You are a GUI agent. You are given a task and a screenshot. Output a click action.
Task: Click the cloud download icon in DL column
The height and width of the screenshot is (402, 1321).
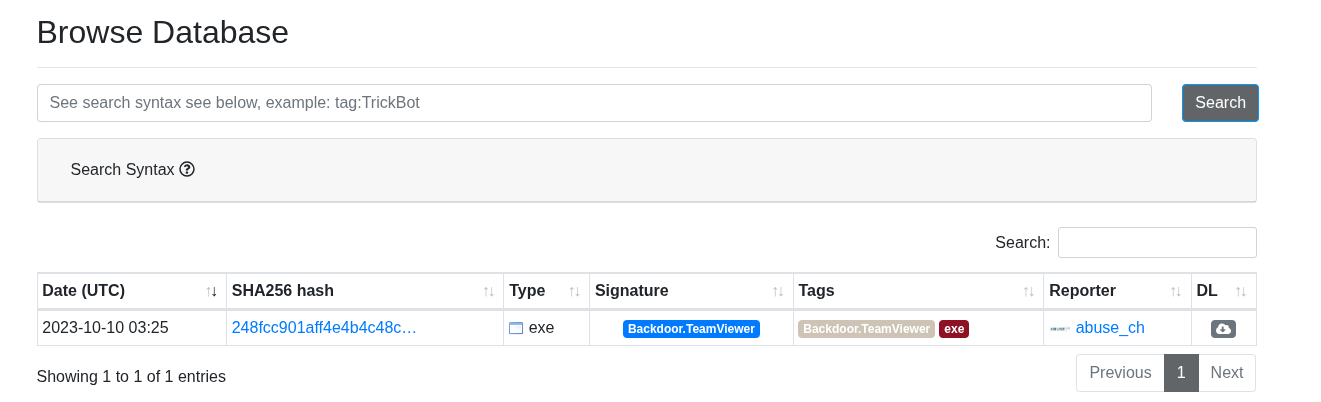[x=1223, y=328]
